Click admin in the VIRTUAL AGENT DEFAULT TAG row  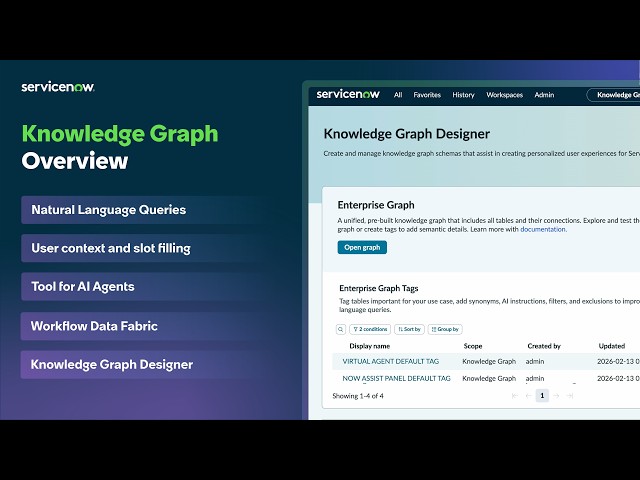535,362
